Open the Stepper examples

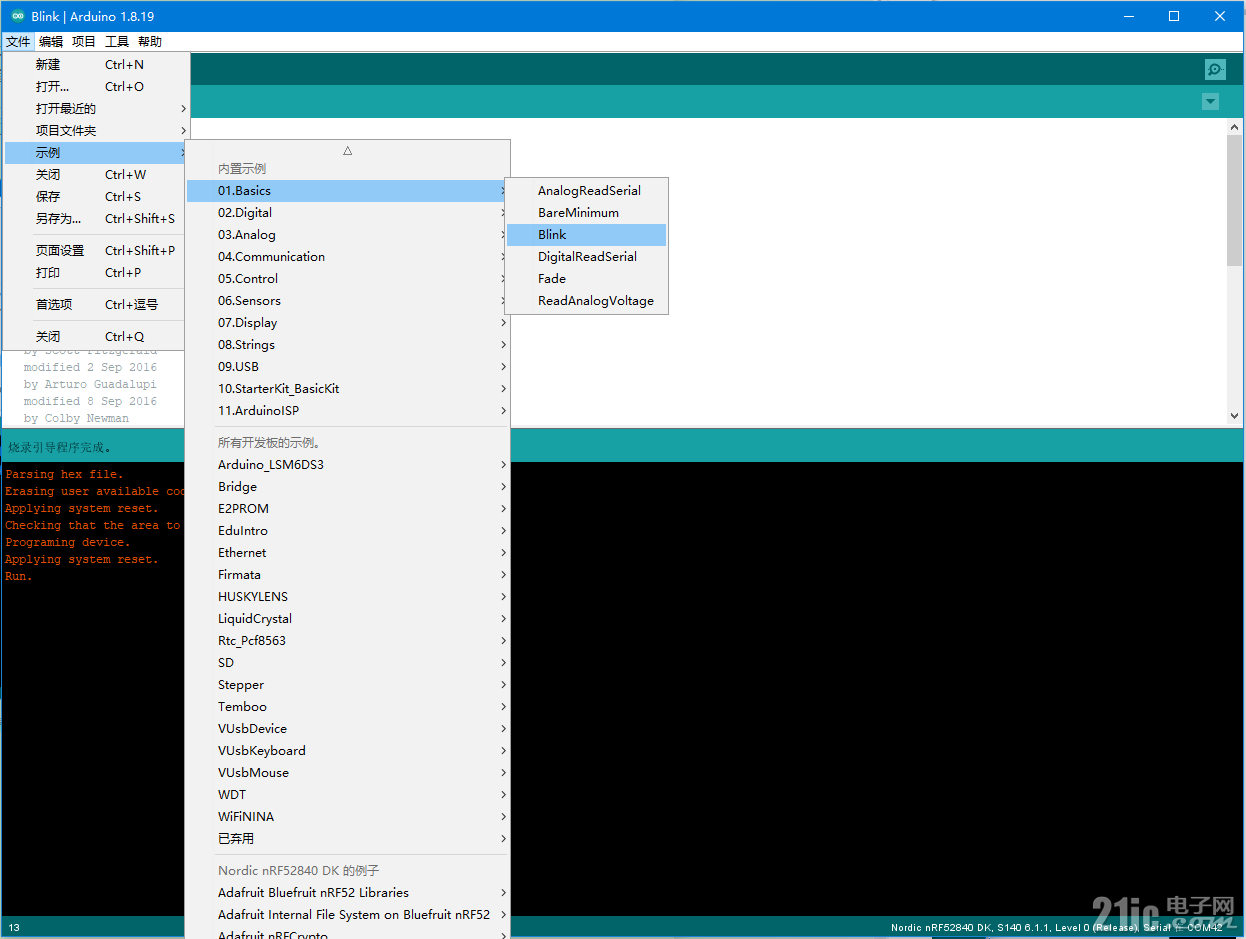coord(348,684)
